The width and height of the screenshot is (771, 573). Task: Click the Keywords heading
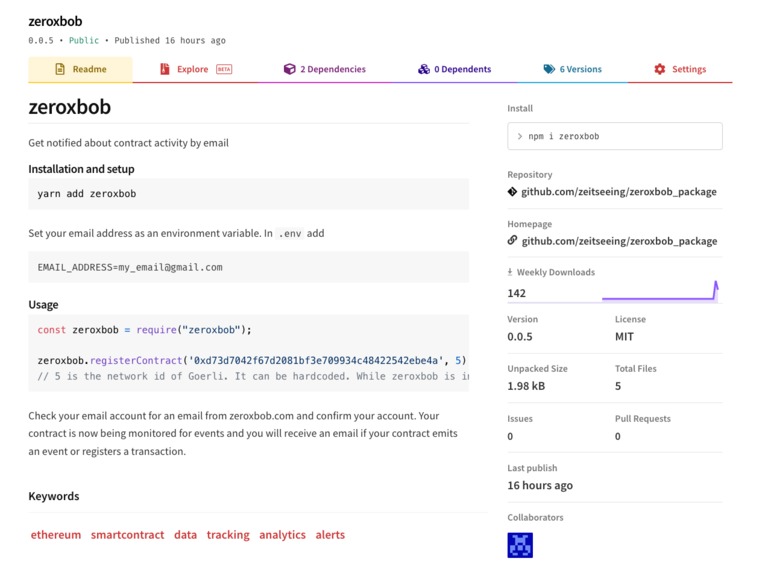[54, 496]
